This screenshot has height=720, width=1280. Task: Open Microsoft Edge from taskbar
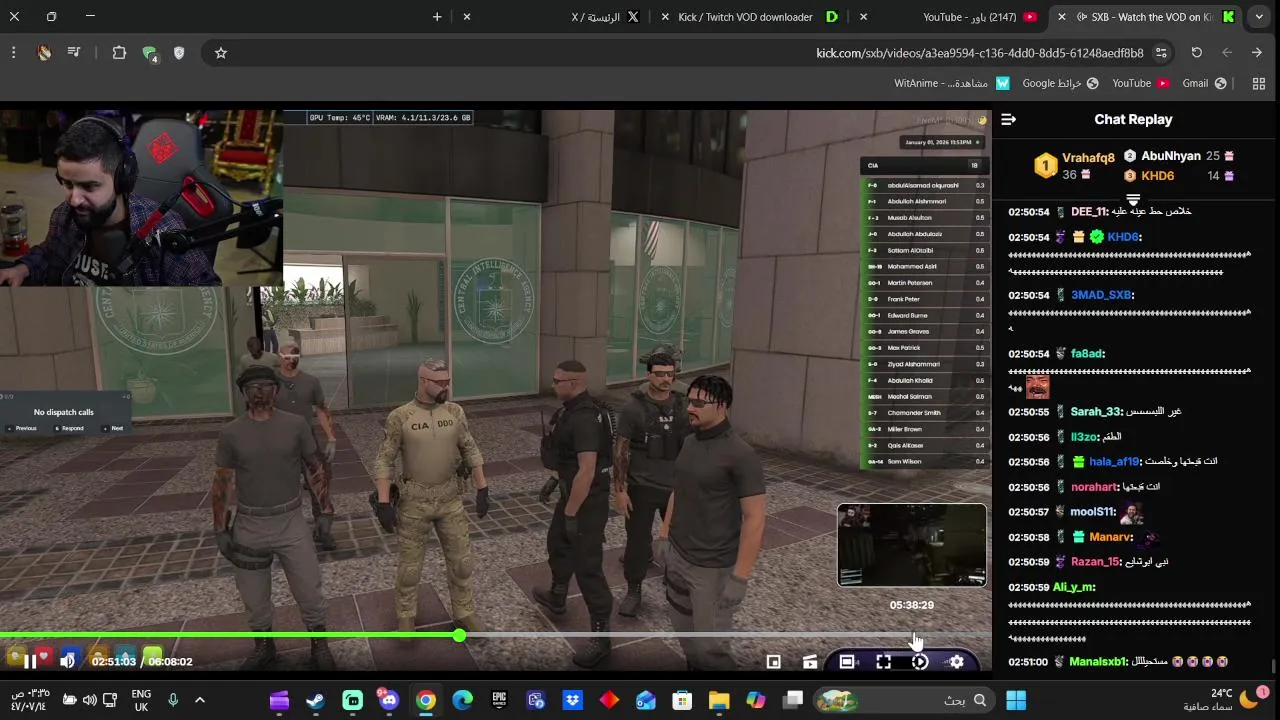point(462,700)
